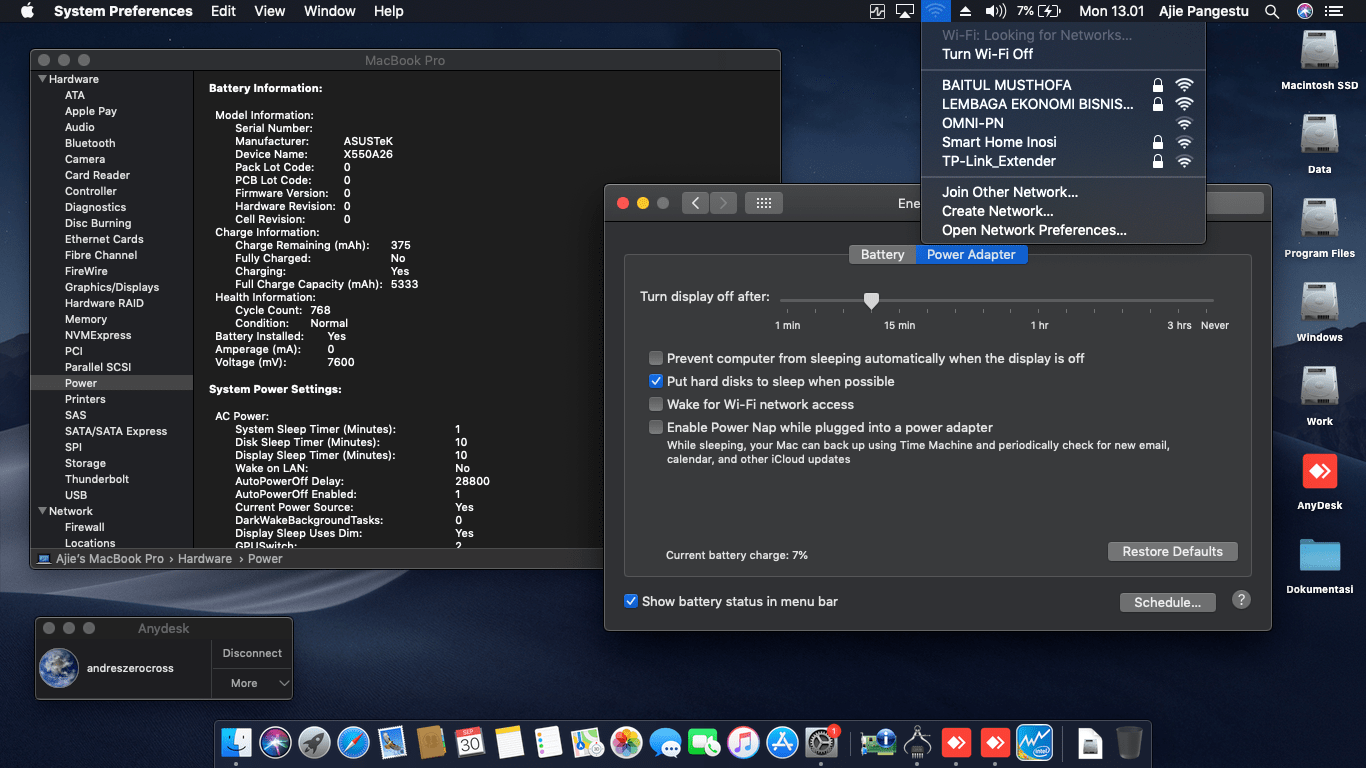Open Contacts book icon in dock
Viewport: 1366px width, 768px height.
click(431, 742)
